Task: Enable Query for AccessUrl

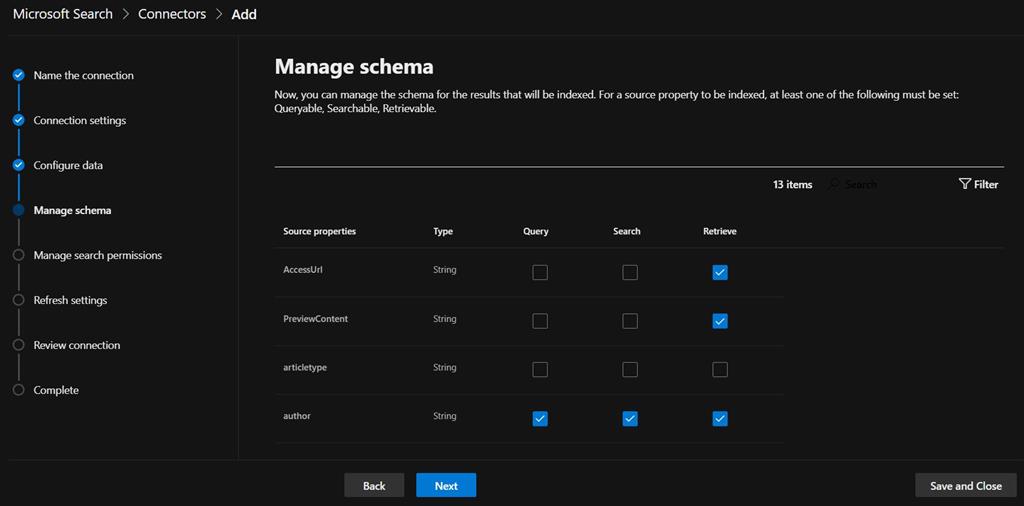Action: point(540,272)
